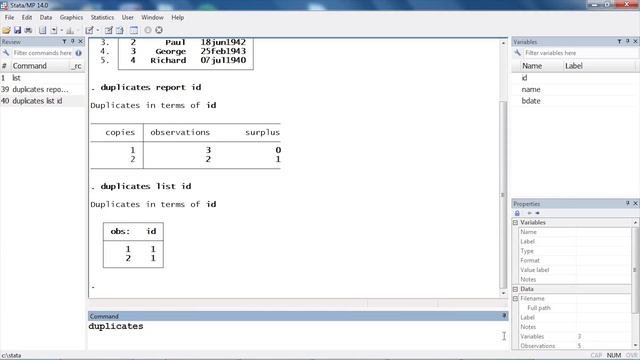Viewport: 640px width, 360px height.
Task: Click the Value label property row
Action: (575, 270)
